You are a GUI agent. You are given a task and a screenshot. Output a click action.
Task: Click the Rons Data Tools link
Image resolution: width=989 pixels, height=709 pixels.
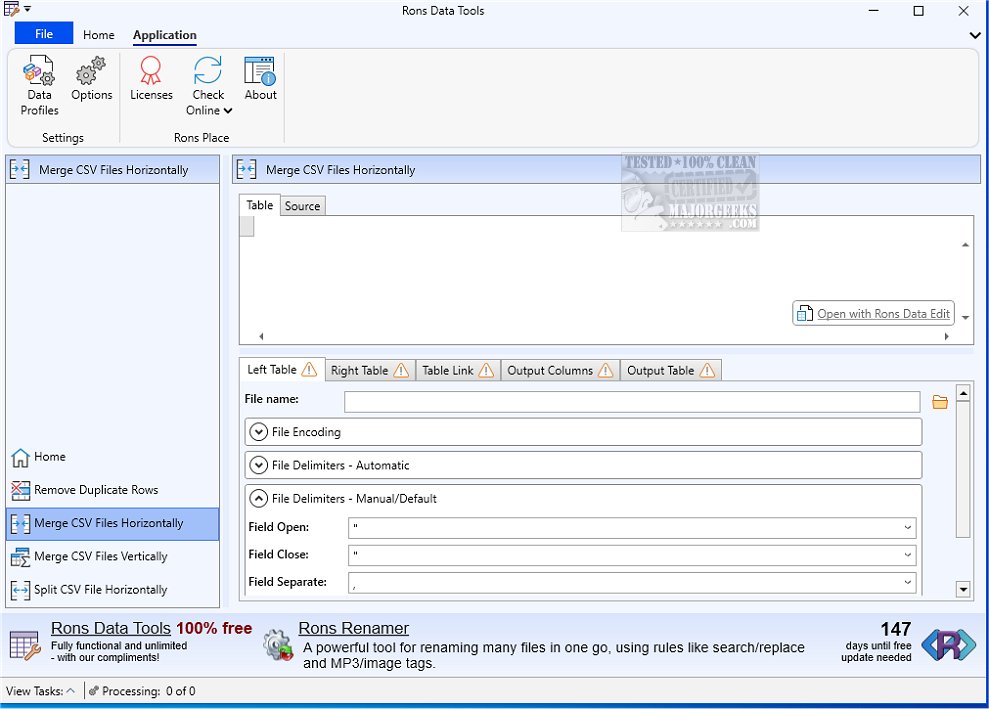pyautogui.click(x=110, y=628)
